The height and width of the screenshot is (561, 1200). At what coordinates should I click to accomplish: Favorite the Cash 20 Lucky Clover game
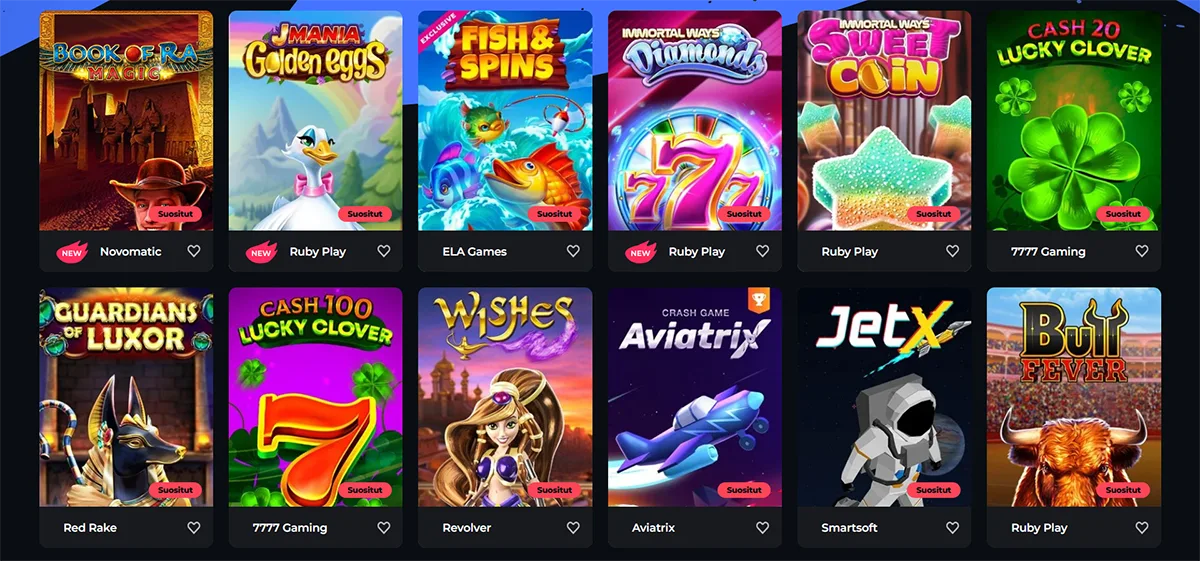[x=1142, y=252]
